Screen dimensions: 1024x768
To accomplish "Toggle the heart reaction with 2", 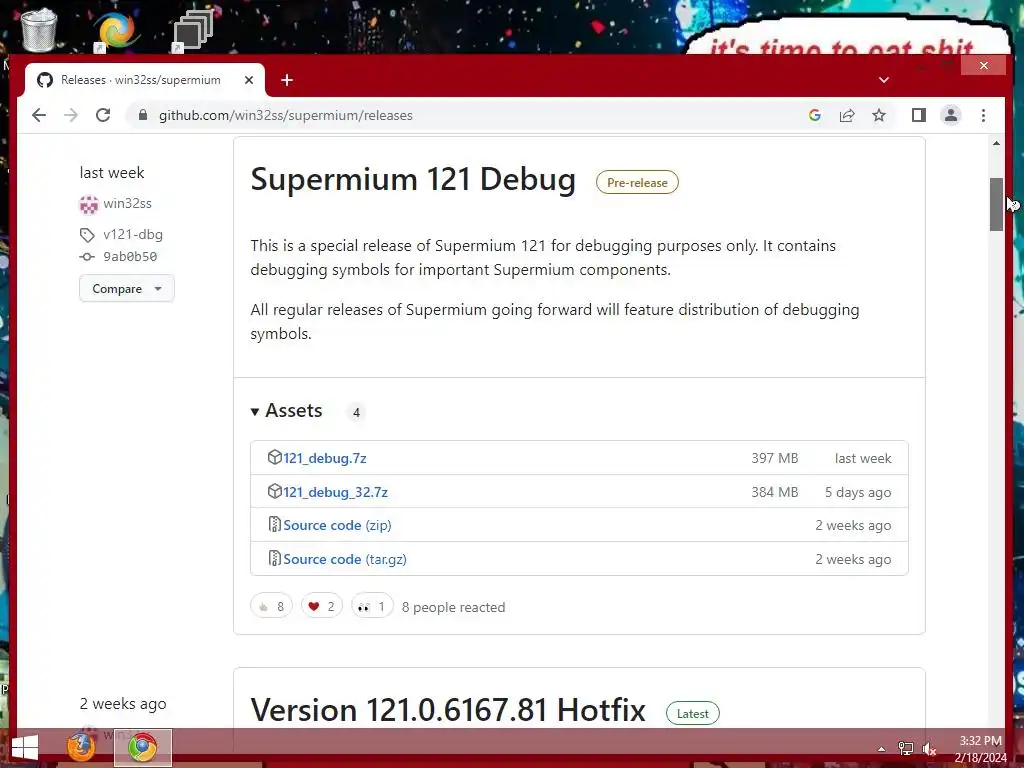I will [321, 607].
